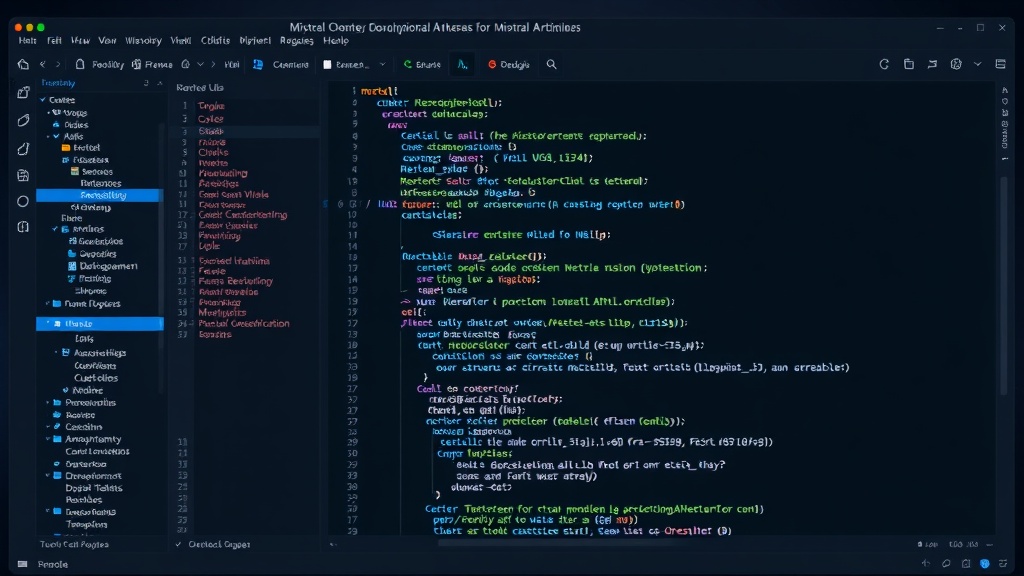Click the flag icon in top-right toolbar
Image resolution: width=1024 pixels, height=576 pixels.
[x=932, y=64]
